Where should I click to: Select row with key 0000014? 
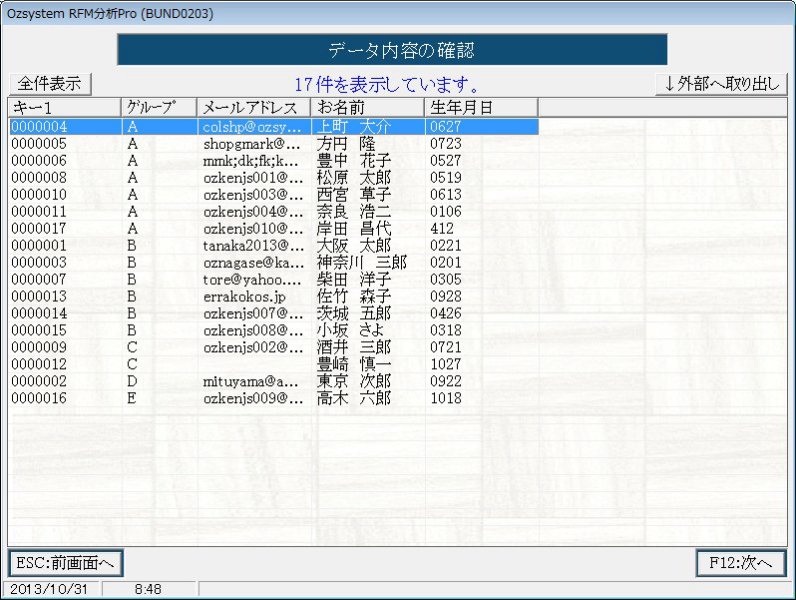274,313
